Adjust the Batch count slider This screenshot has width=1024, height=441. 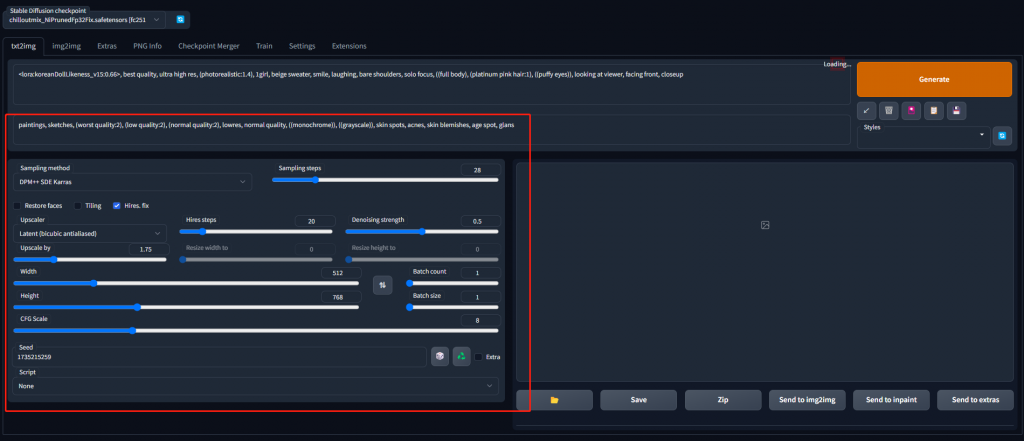click(452, 284)
